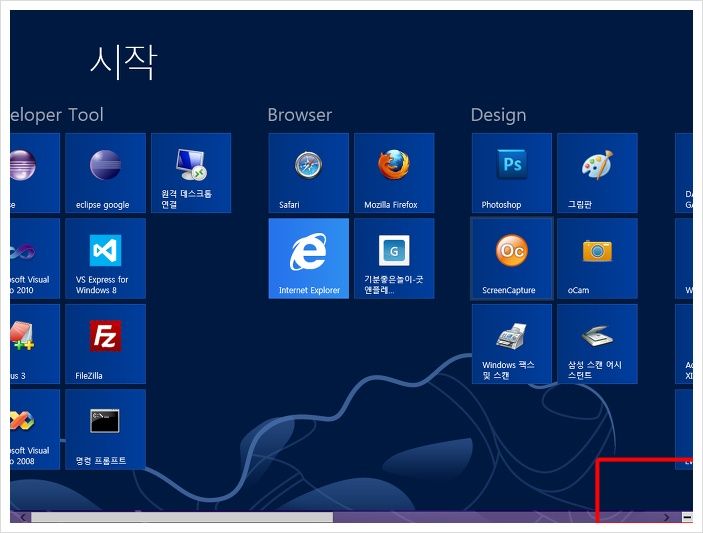
Task: Launch the ScreenCapture tile
Action: pyautogui.click(x=512, y=258)
